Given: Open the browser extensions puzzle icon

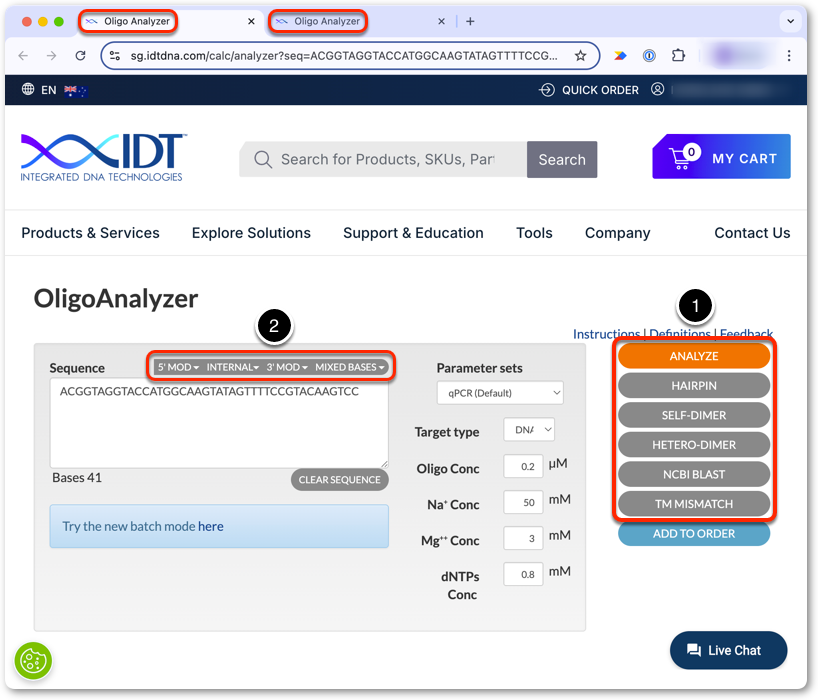Looking at the screenshot, I should (x=678, y=55).
